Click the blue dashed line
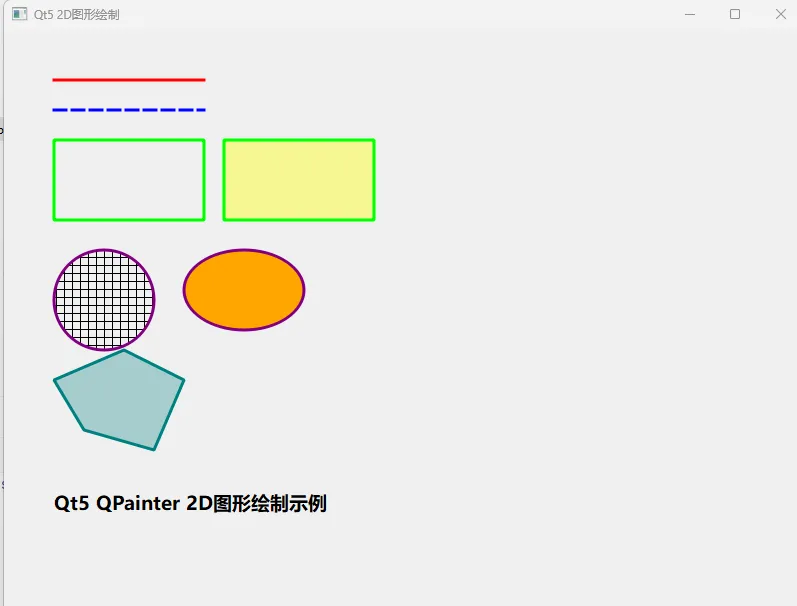Screen dimensions: 797x606 [129, 110]
